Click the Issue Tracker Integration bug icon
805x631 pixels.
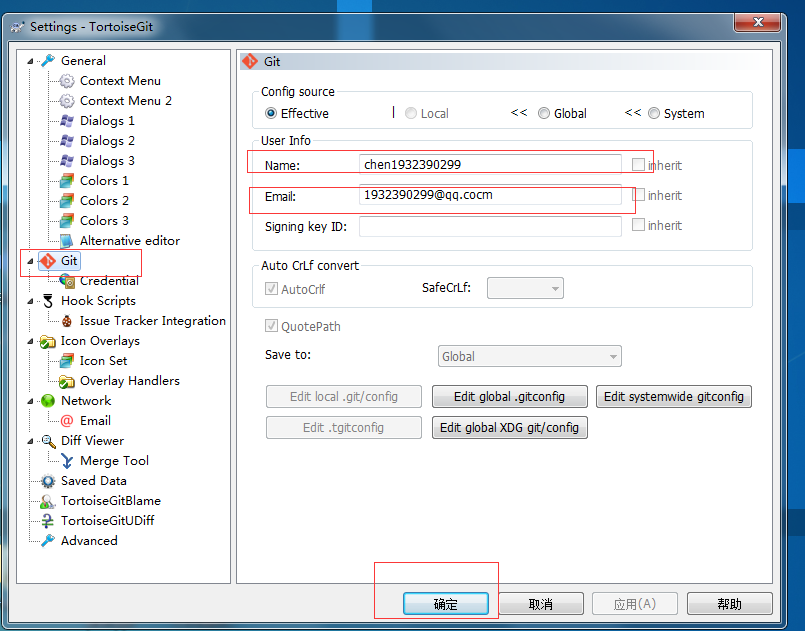pyautogui.click(x=67, y=321)
